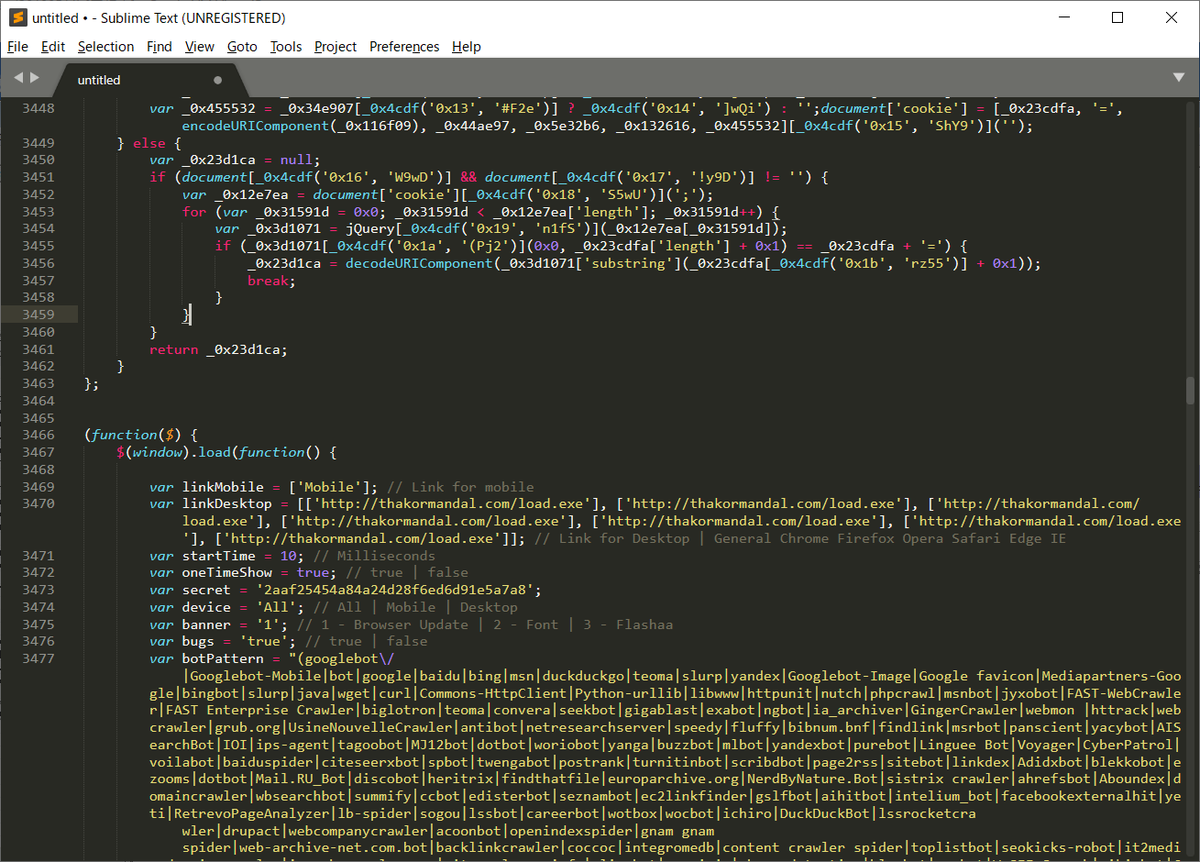Open the Tools menu
Screen dimensions: 1200x862
pos(286,46)
